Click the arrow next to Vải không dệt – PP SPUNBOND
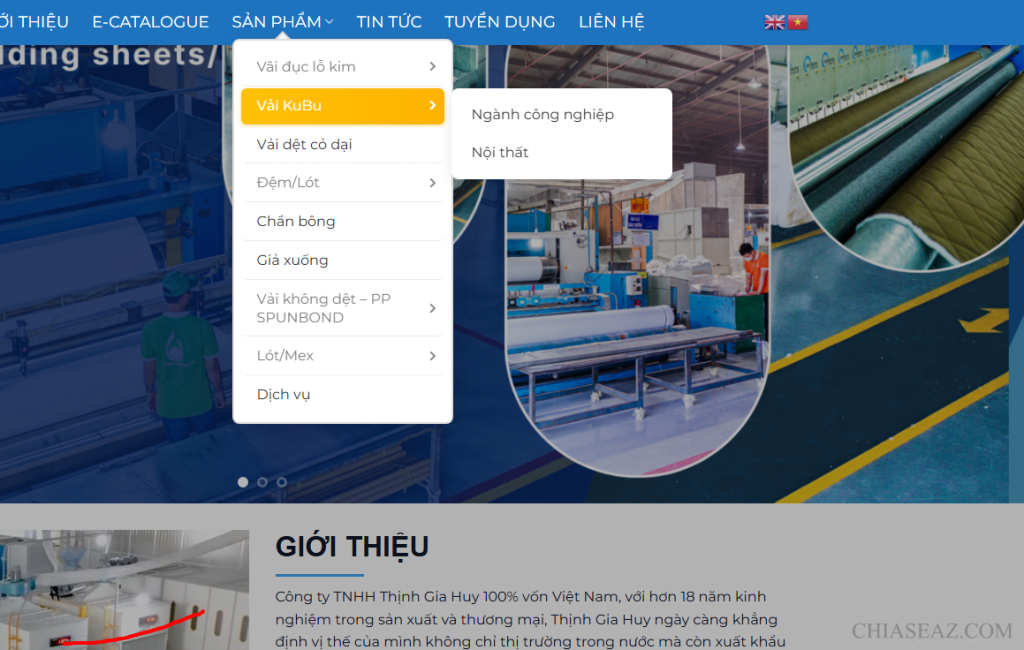 (434, 307)
